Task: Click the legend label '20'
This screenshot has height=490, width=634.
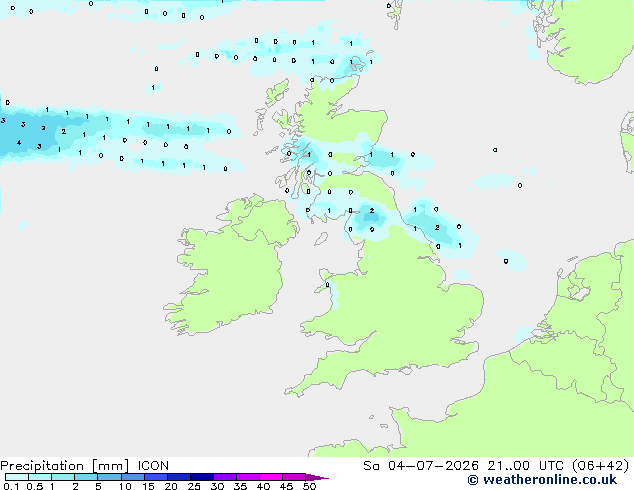Action: (171, 486)
